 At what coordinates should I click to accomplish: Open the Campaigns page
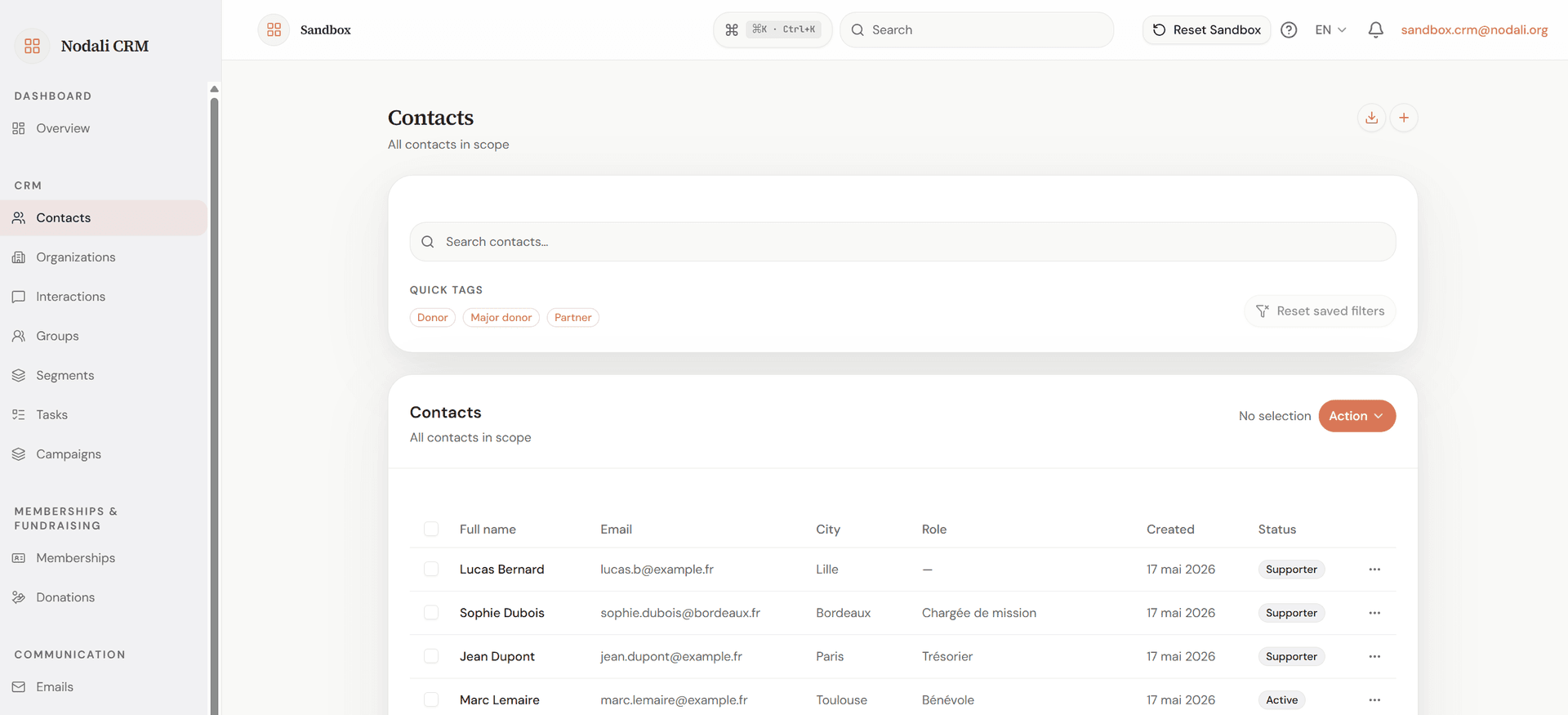point(104,454)
